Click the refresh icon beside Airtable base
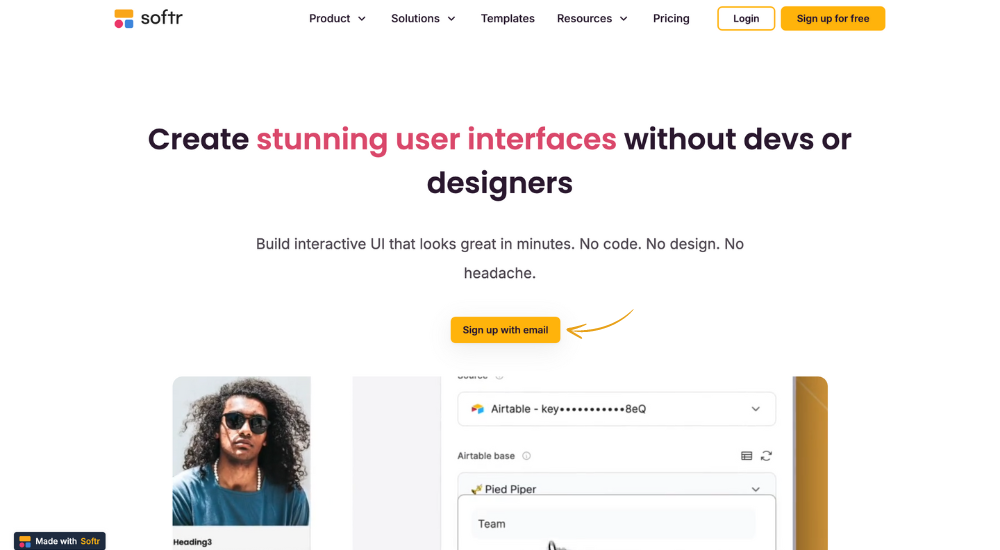 pyautogui.click(x=766, y=456)
